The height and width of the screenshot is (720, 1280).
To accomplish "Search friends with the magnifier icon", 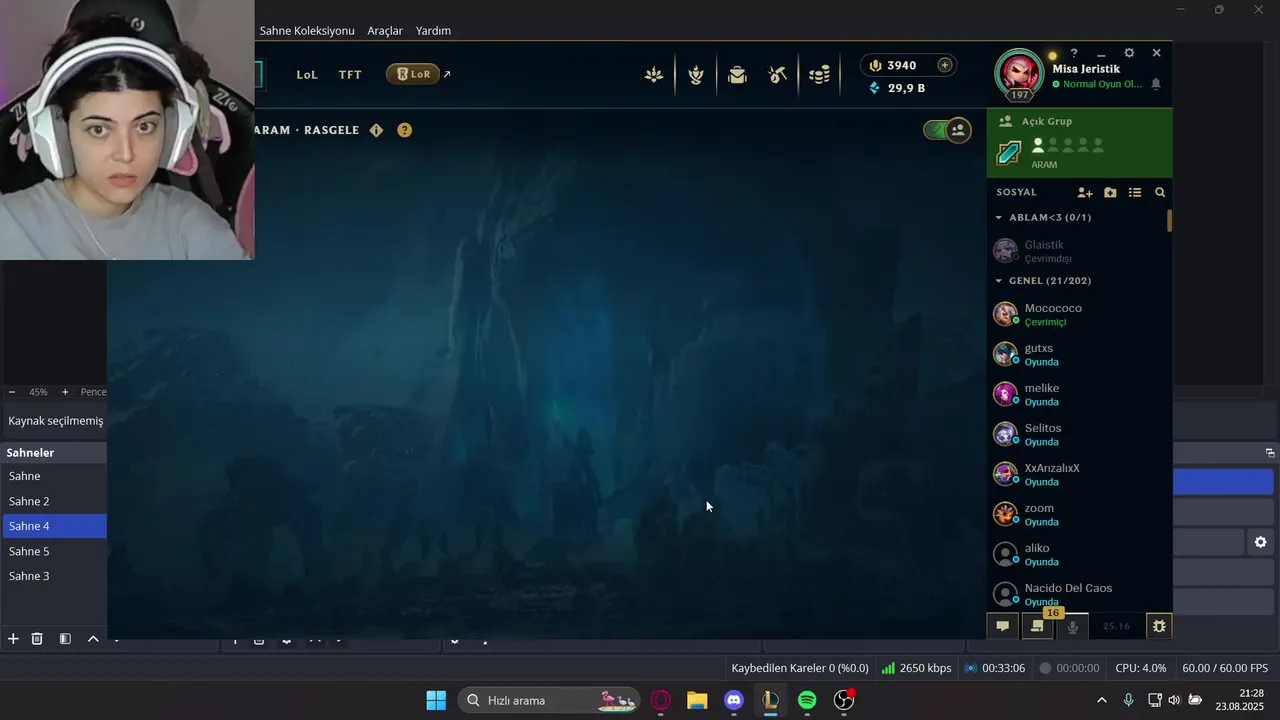I will (1160, 192).
